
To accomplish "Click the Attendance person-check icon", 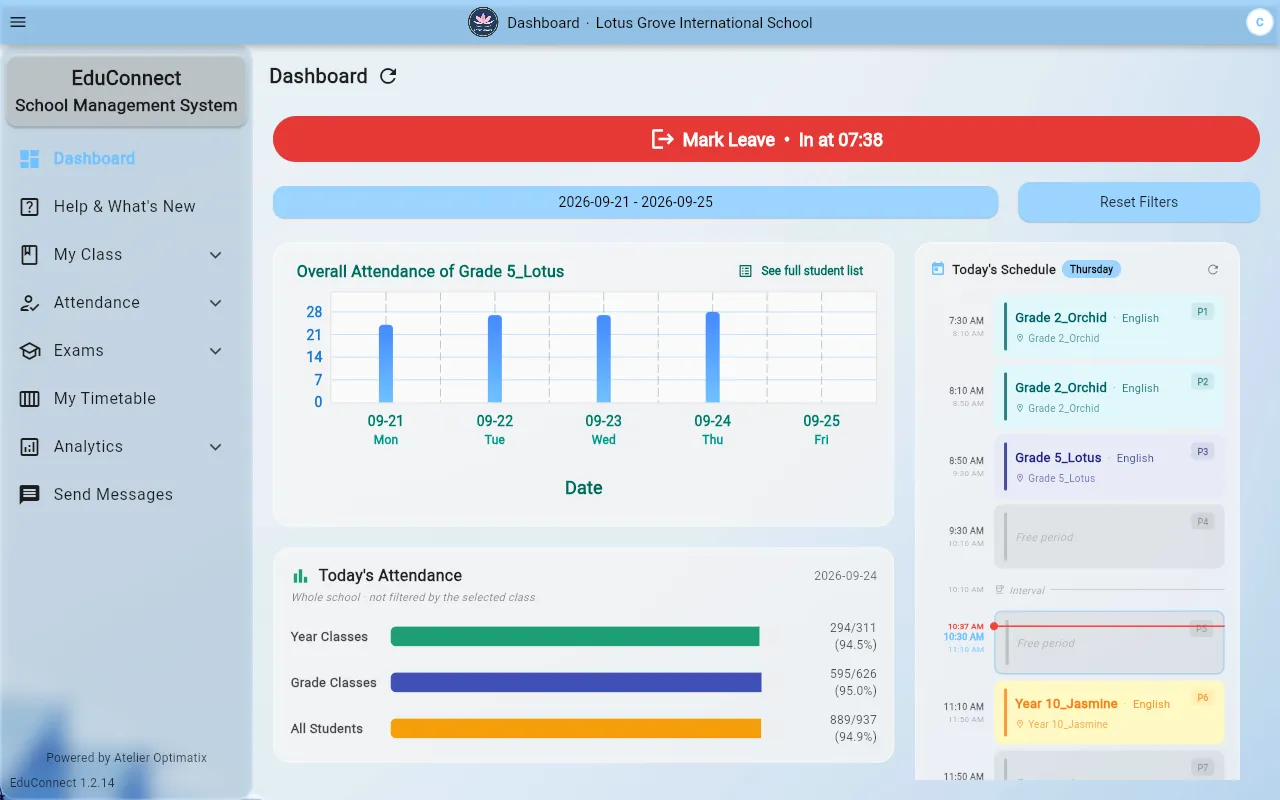I will point(30,302).
